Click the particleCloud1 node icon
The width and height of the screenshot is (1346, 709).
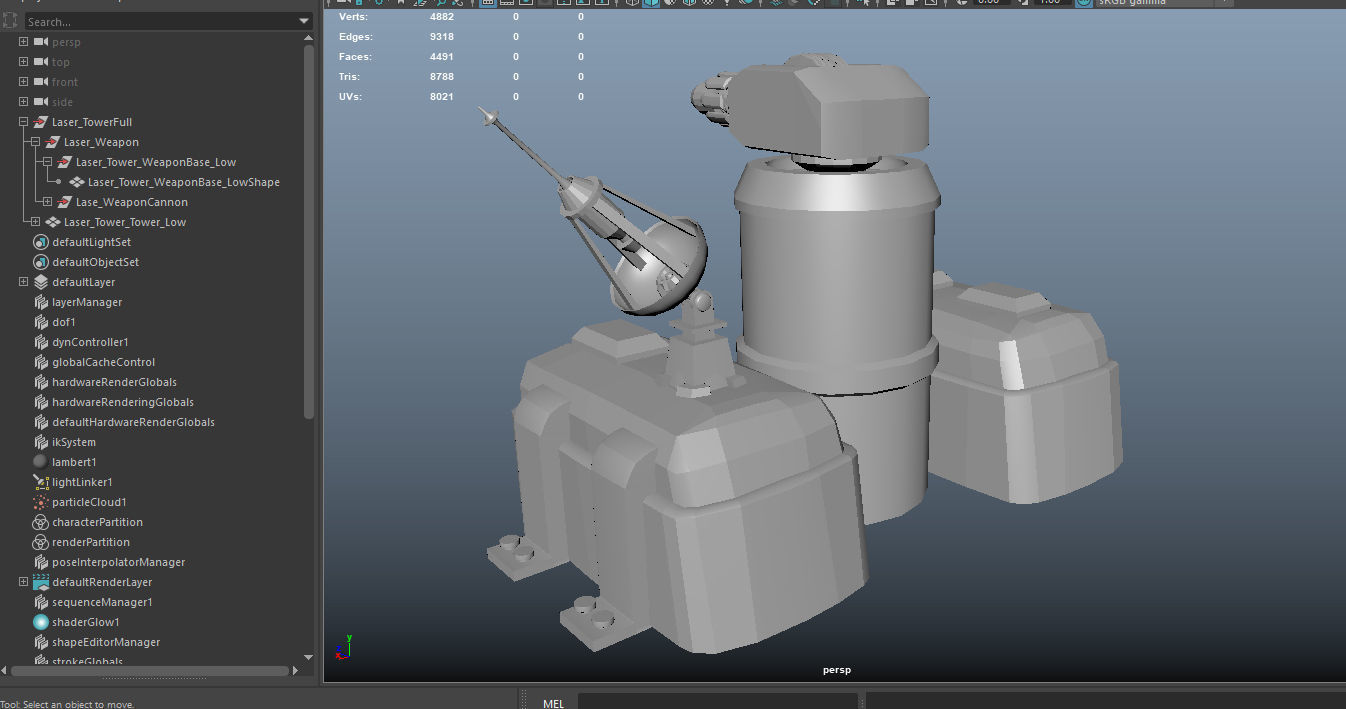tap(41, 502)
